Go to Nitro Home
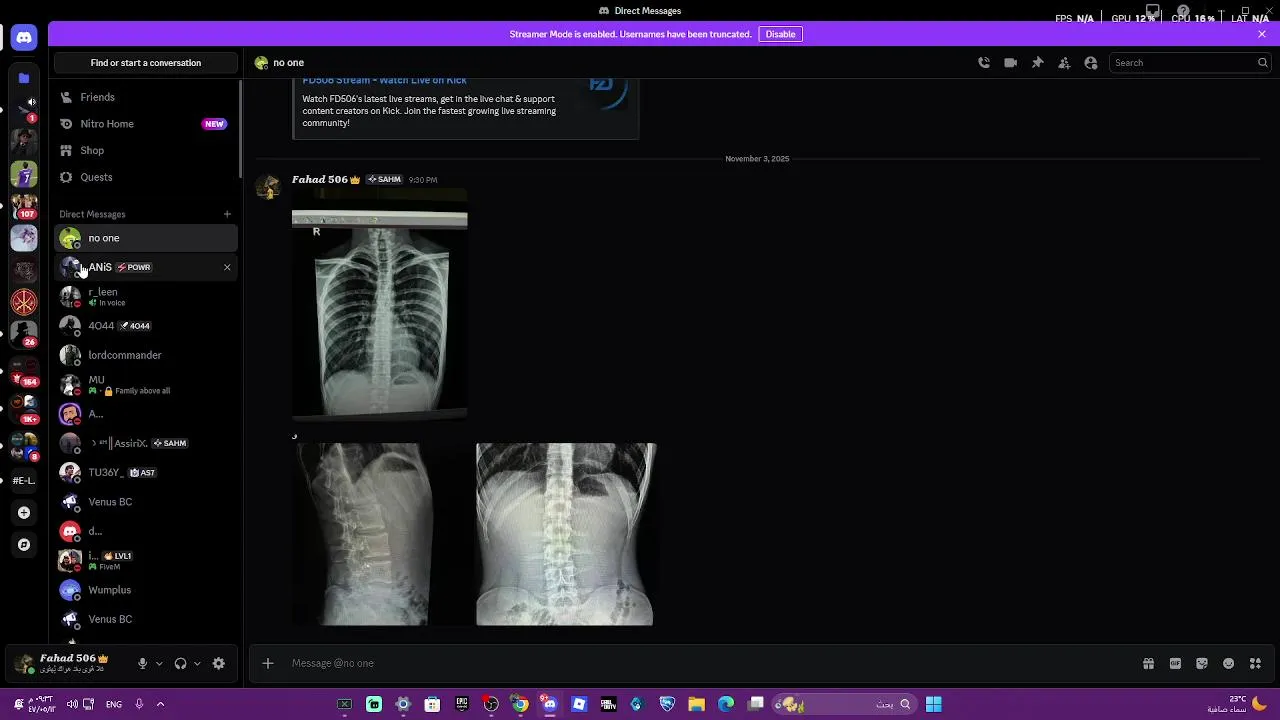 tap(146, 124)
